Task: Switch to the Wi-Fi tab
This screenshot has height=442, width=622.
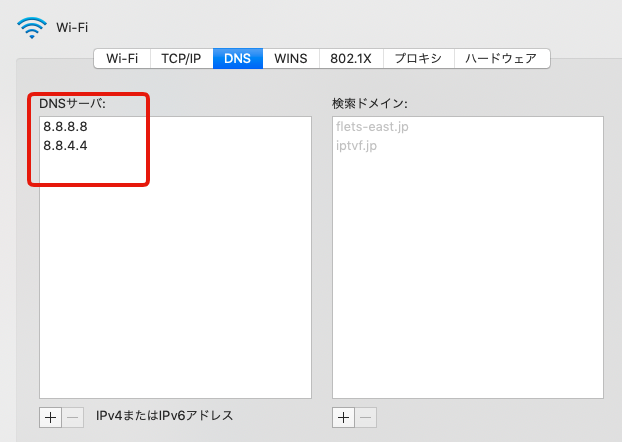Action: (122, 58)
